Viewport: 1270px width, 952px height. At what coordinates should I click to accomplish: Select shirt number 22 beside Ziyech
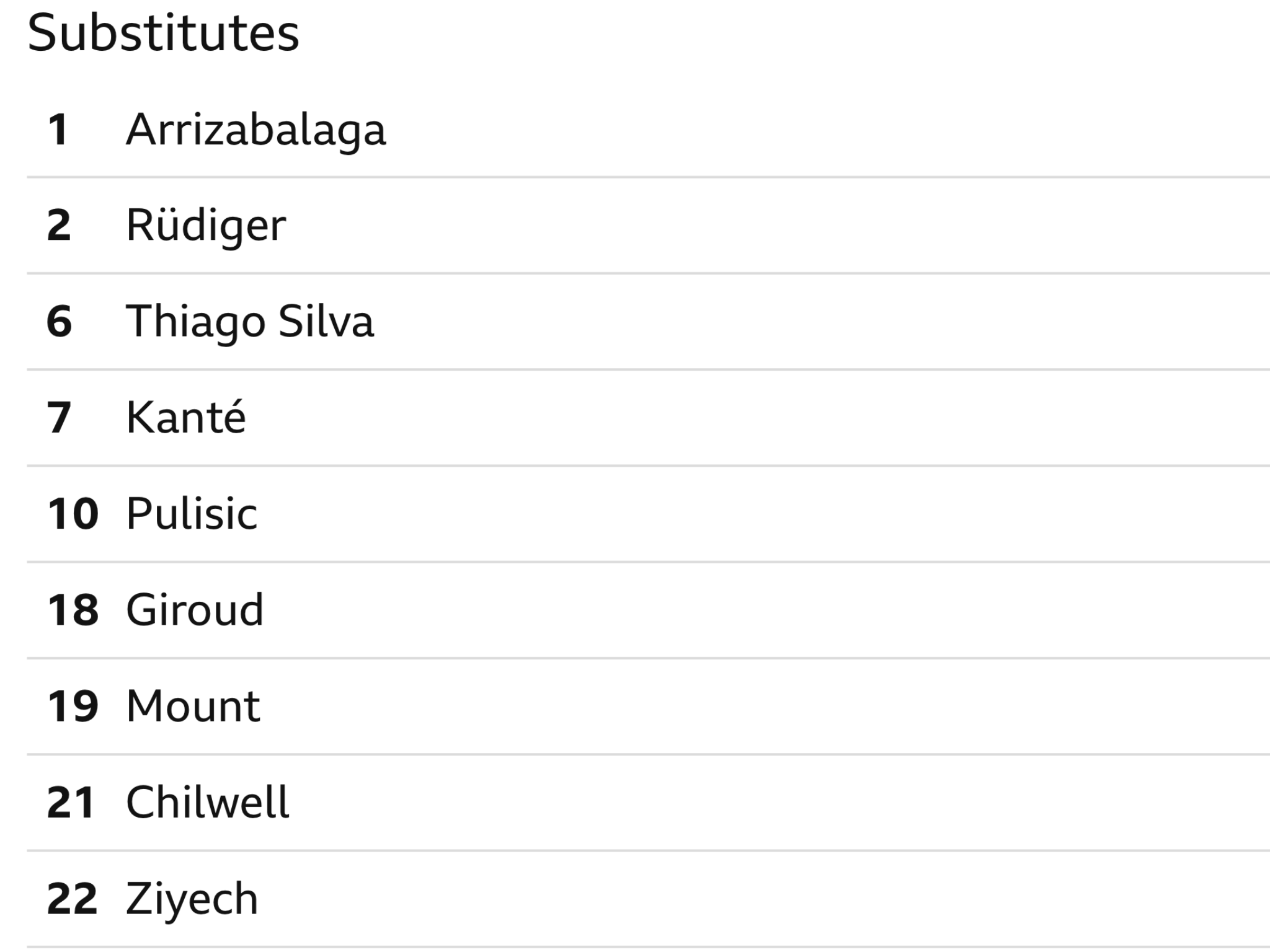(x=72, y=899)
